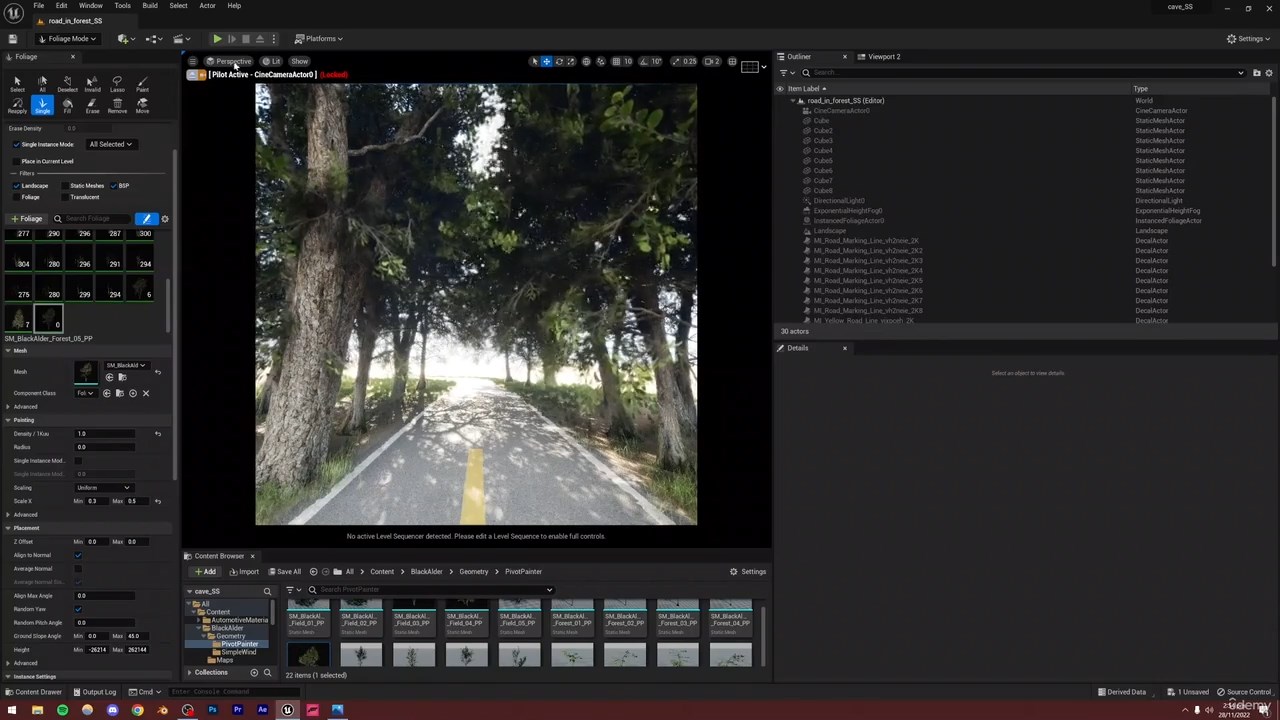Image resolution: width=1280 pixels, height=720 pixels.
Task: Switch to the Viewport 2 tab
Action: click(883, 57)
